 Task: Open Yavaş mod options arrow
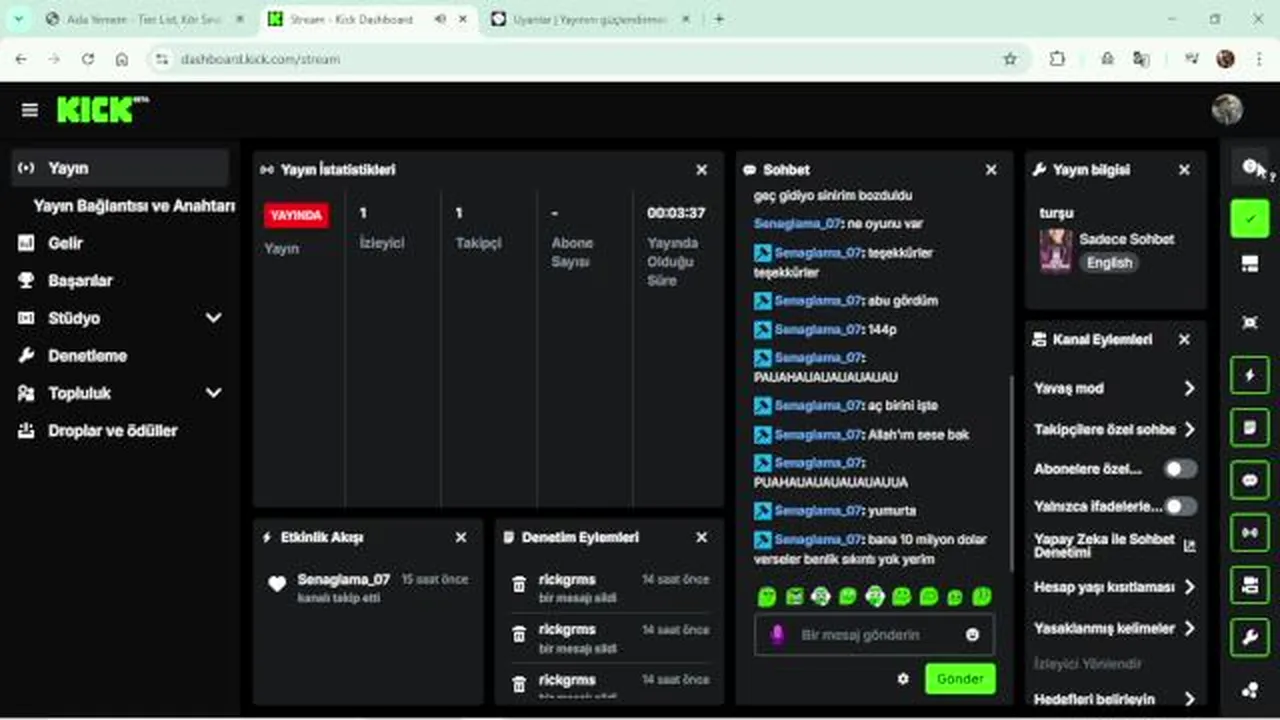coord(1189,388)
